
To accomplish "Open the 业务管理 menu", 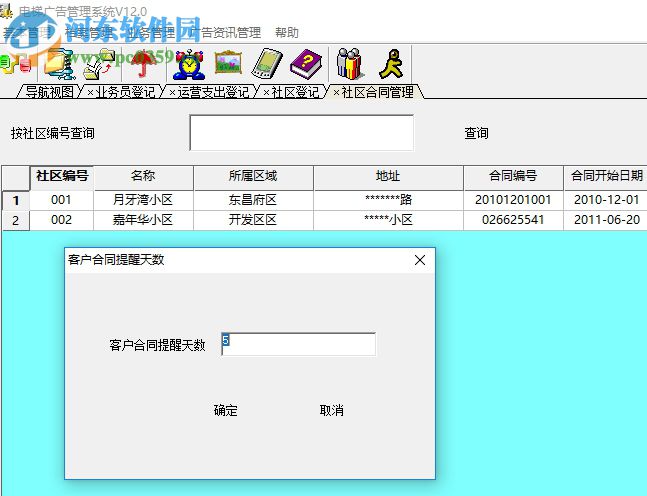I will click(x=151, y=32).
